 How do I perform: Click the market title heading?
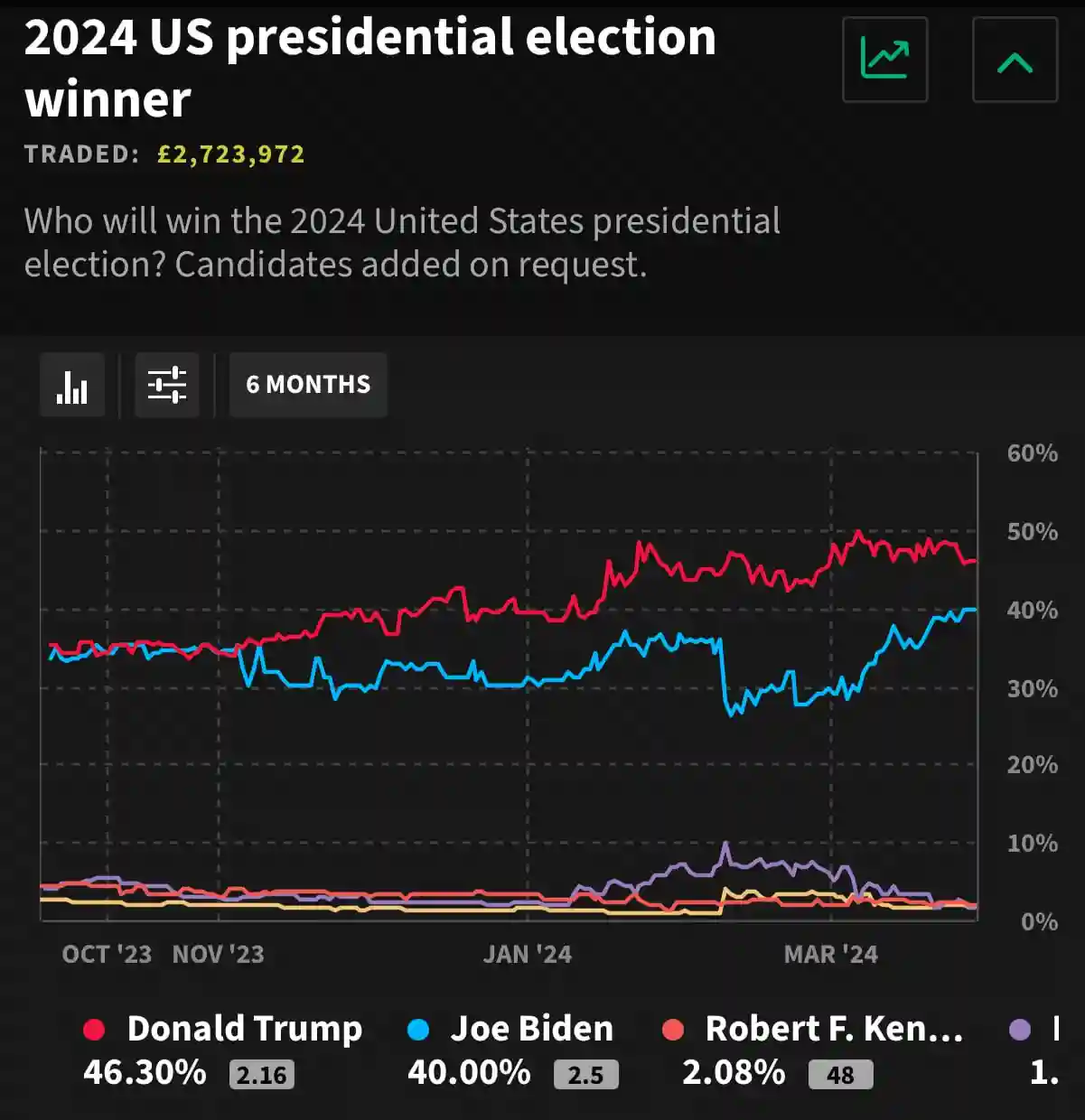369,68
